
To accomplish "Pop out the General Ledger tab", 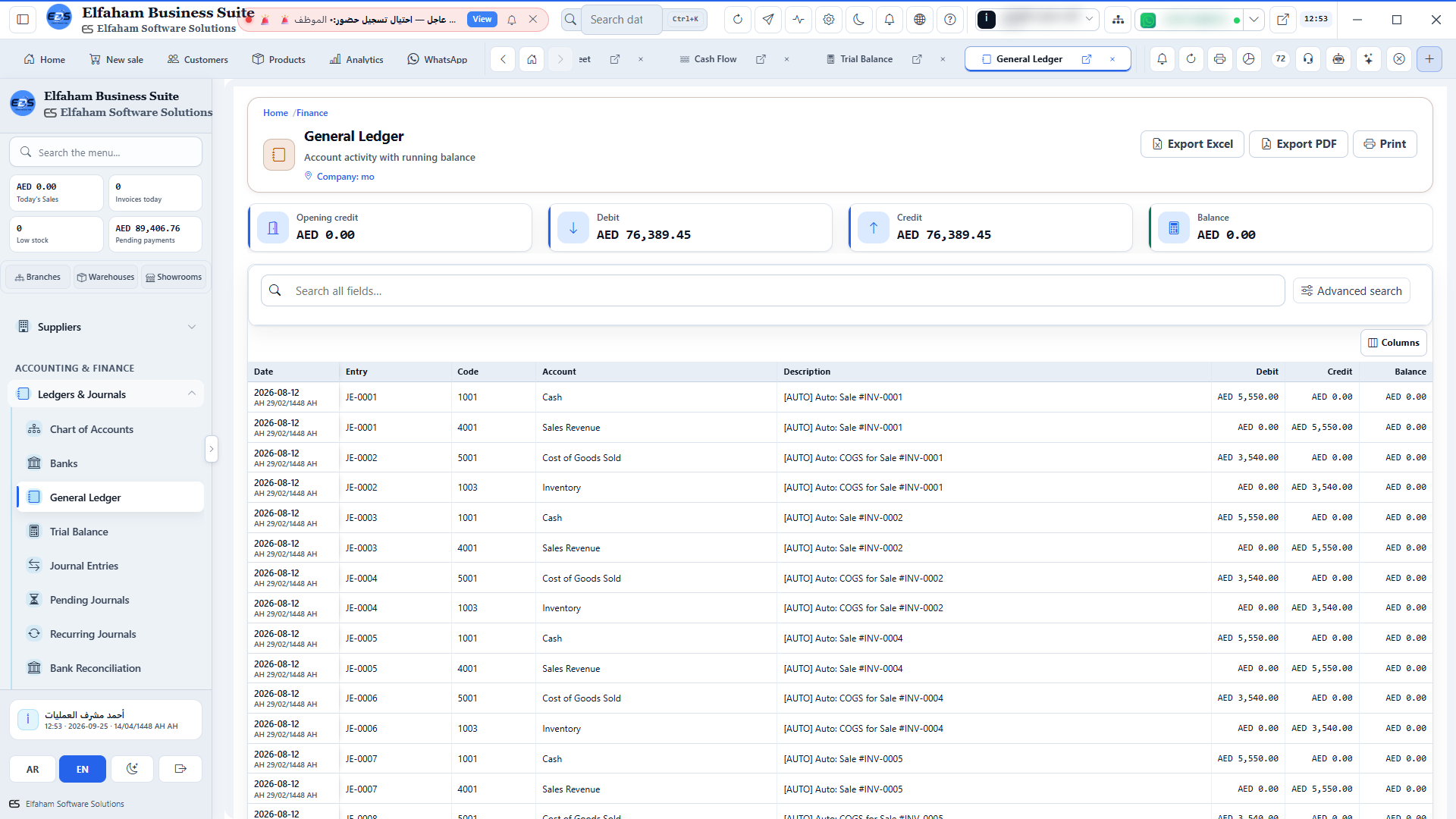I will pyautogui.click(x=1087, y=59).
